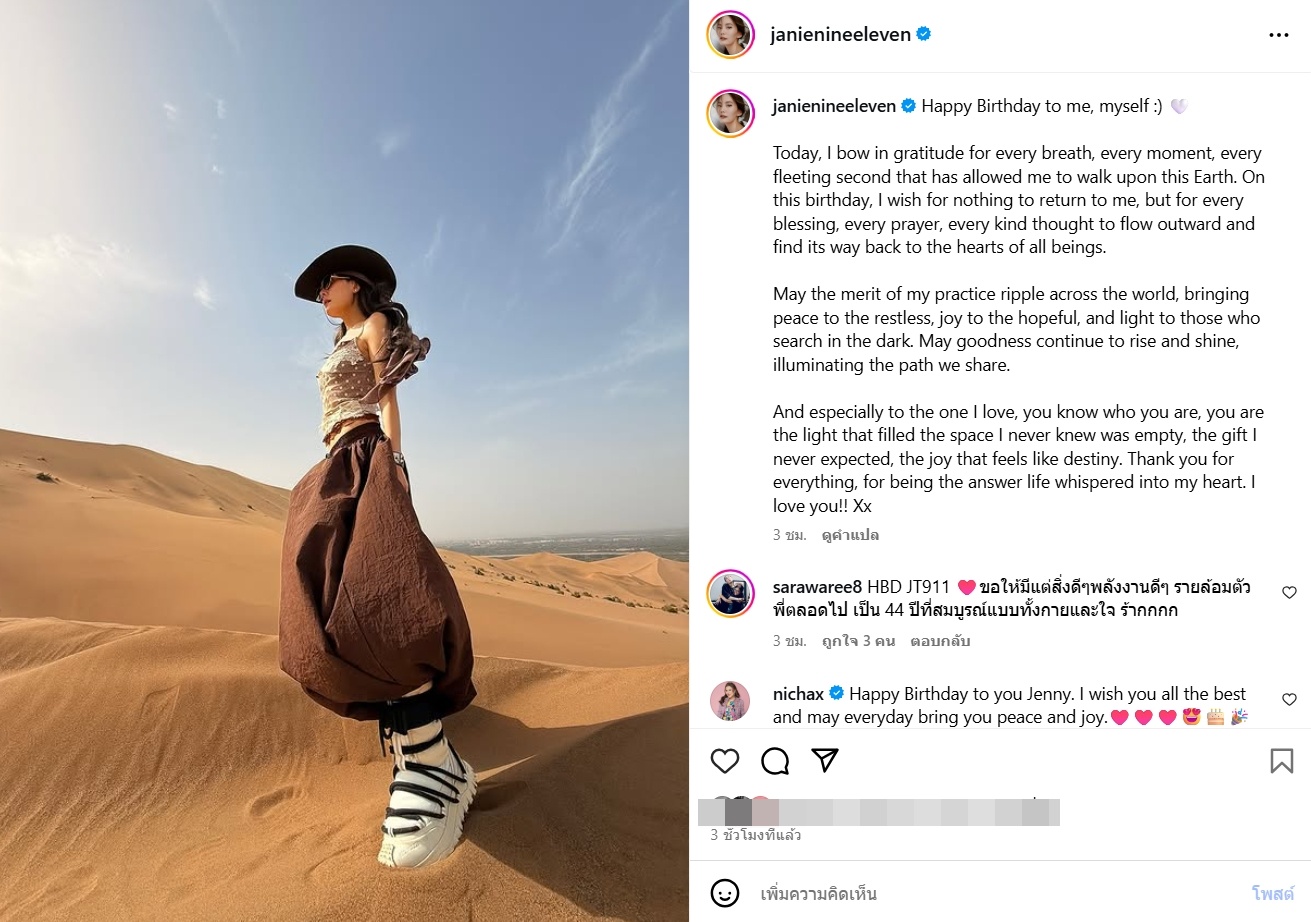The width and height of the screenshot is (1311, 922).
Task: Save post using bookmark icon
Action: [x=1281, y=761]
